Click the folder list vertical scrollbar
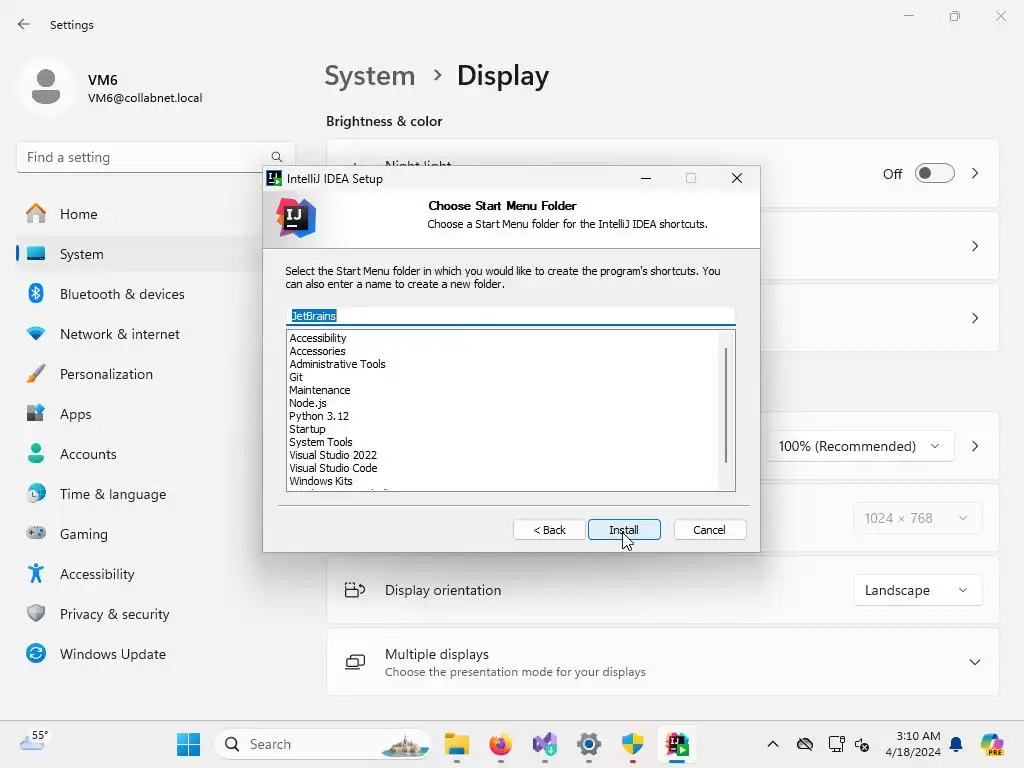The width and height of the screenshot is (1024, 768). pos(726,405)
